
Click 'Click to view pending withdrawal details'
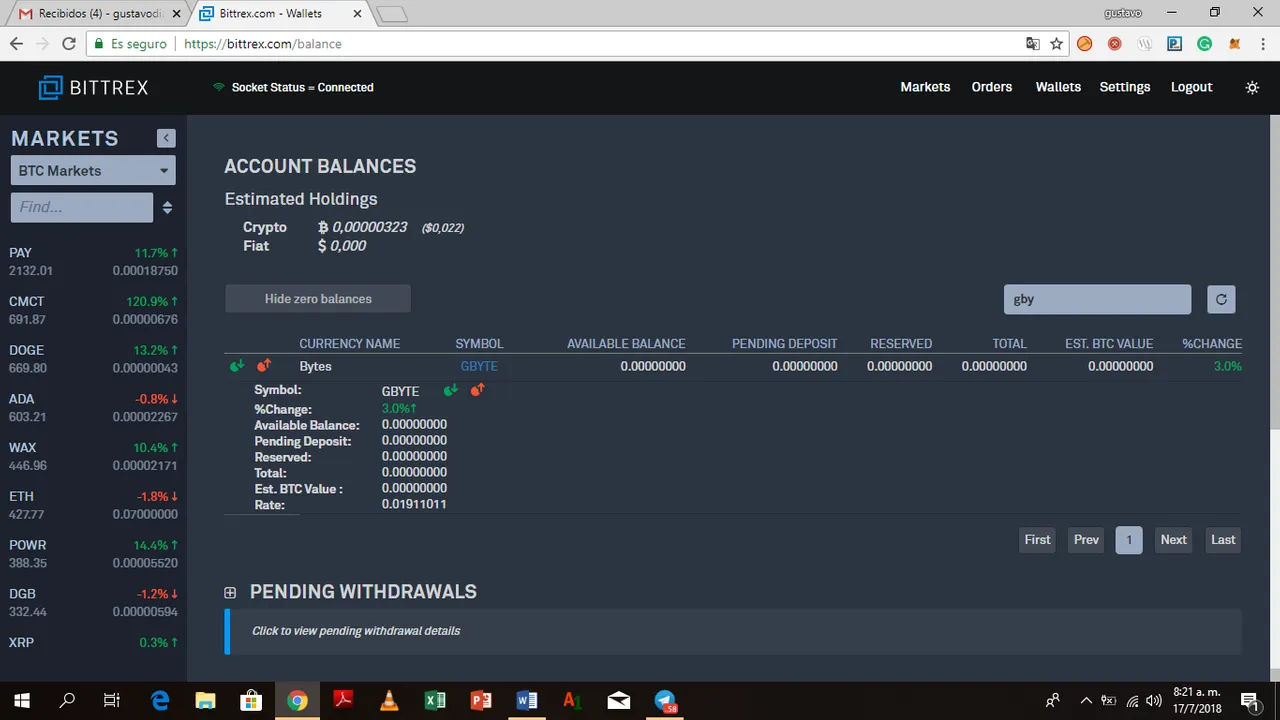pyautogui.click(x=356, y=631)
